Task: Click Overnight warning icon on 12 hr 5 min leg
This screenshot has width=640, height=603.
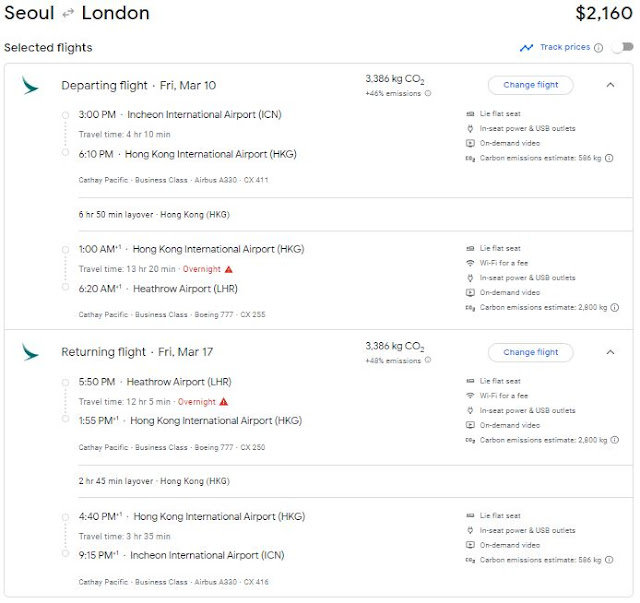Action: pyautogui.click(x=224, y=402)
